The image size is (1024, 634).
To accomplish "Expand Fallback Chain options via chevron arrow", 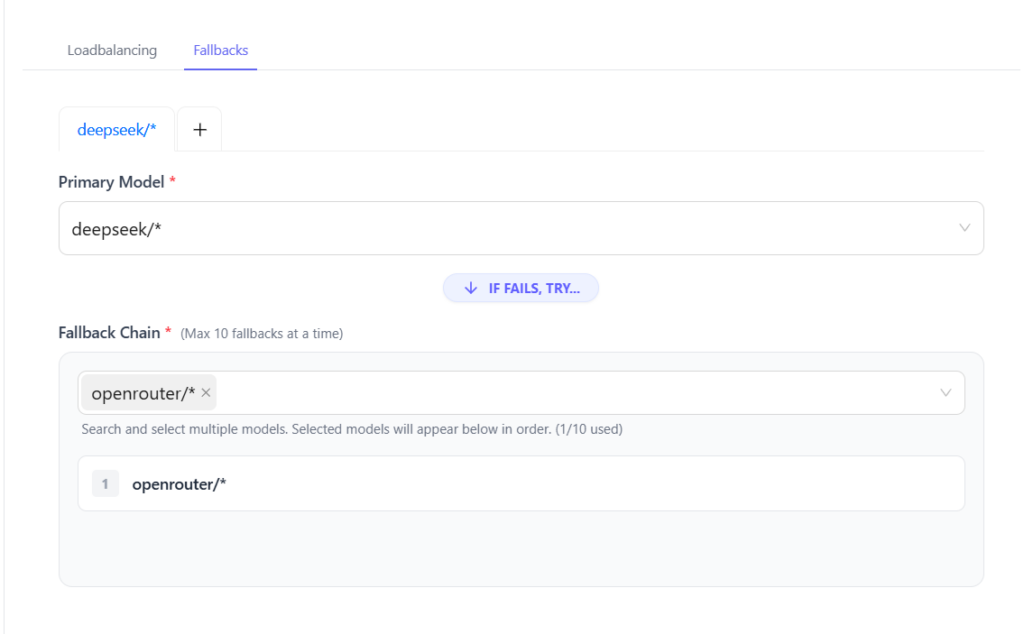I will click(x=945, y=392).
